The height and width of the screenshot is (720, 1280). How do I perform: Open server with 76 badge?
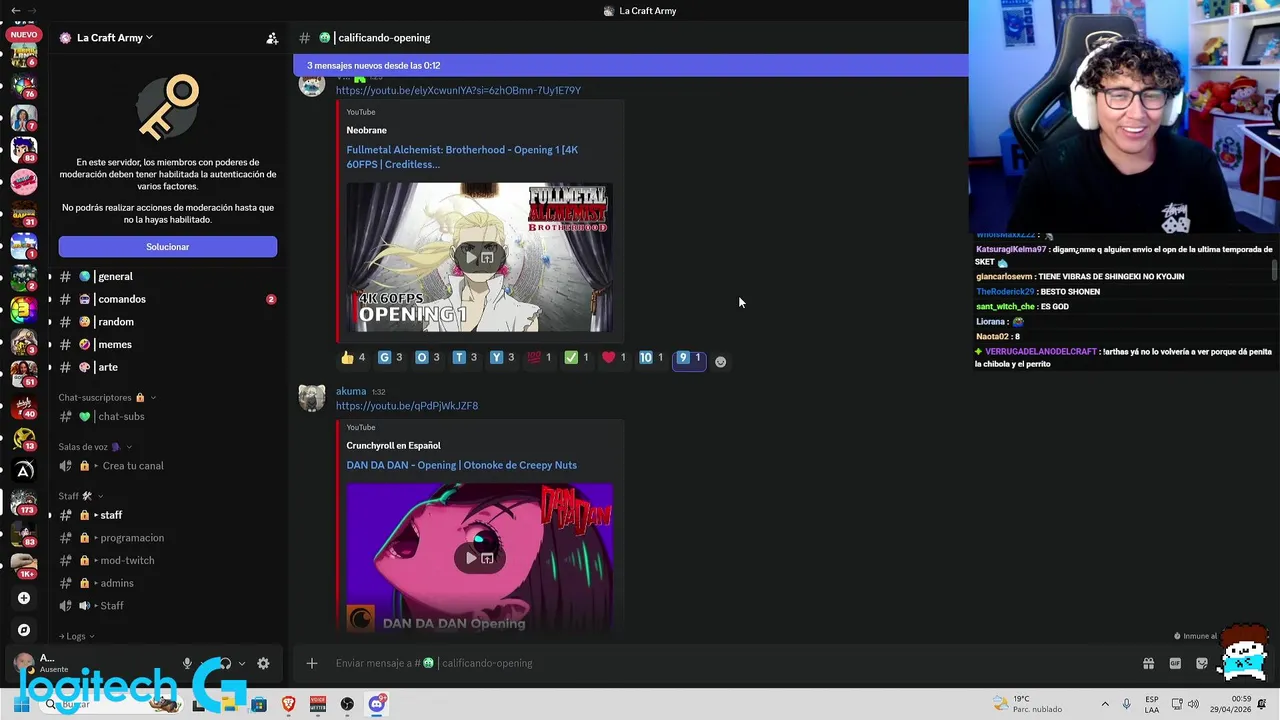click(24, 84)
